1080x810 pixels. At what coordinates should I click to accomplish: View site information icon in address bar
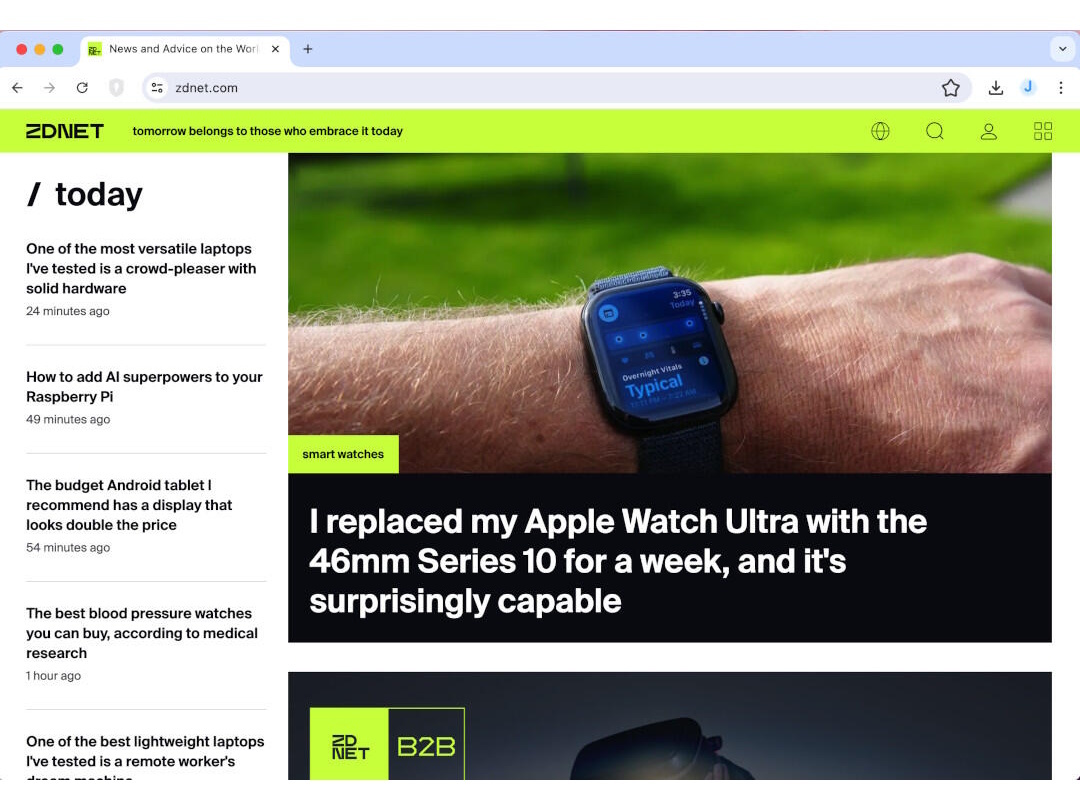click(157, 87)
